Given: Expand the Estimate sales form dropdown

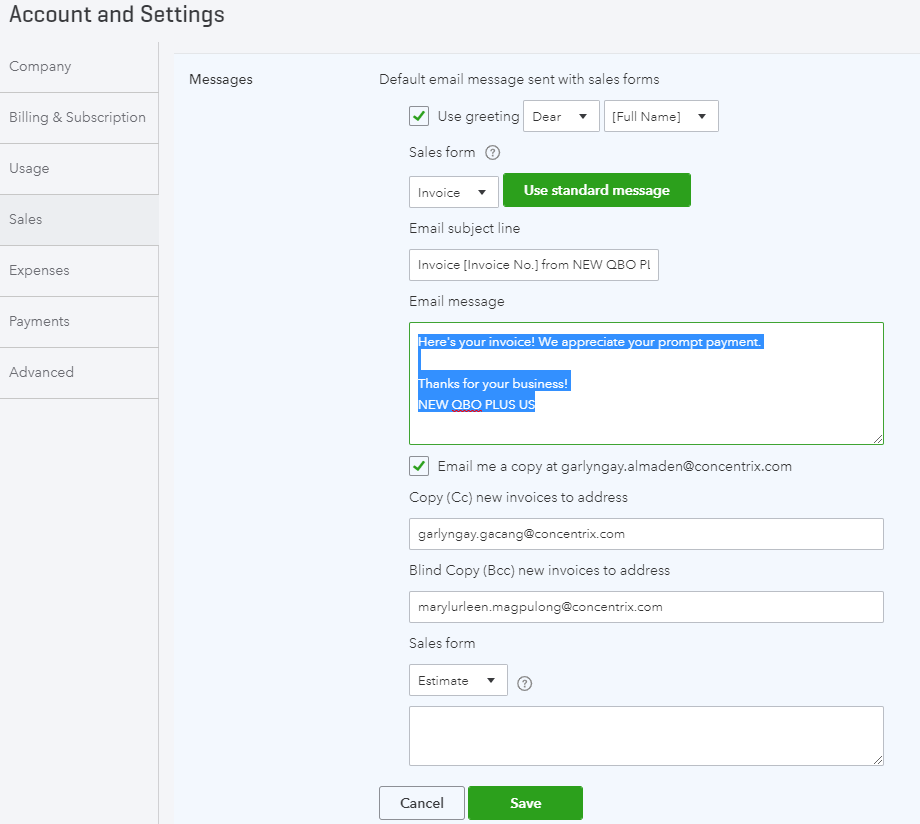Looking at the screenshot, I should click(457, 680).
